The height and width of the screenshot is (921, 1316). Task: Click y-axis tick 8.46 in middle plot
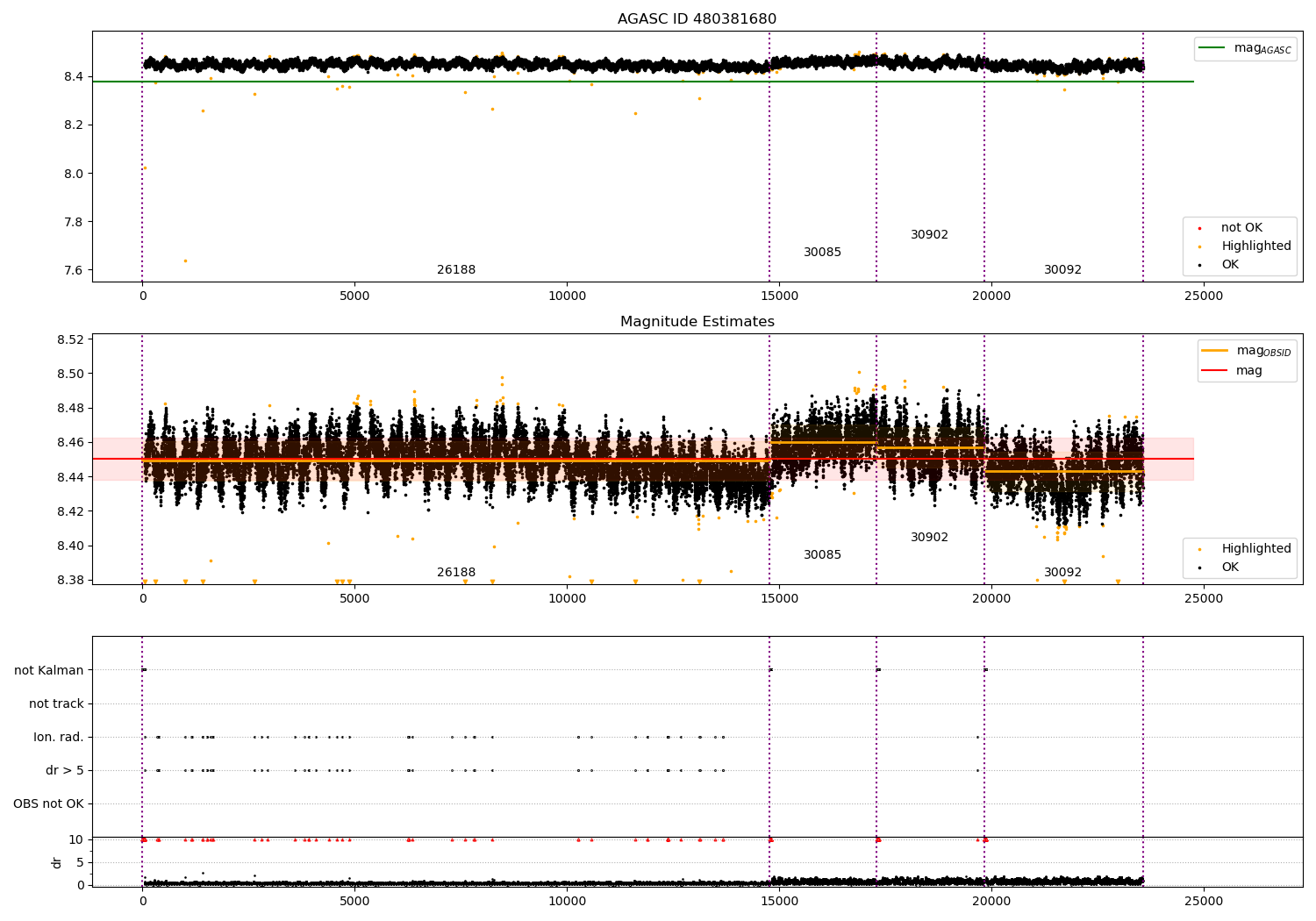[x=70, y=443]
